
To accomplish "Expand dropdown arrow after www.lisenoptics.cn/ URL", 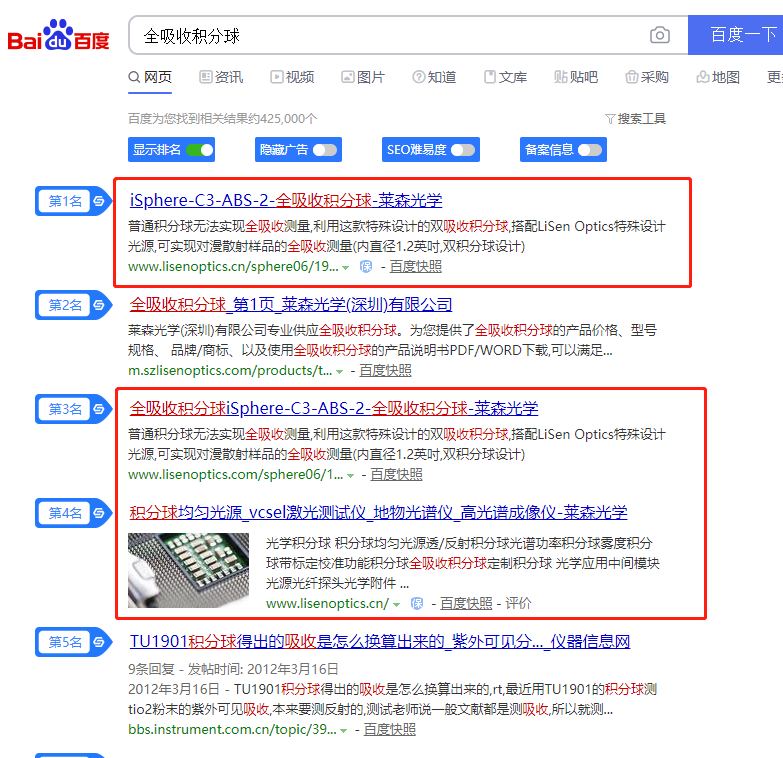I will (x=396, y=605).
